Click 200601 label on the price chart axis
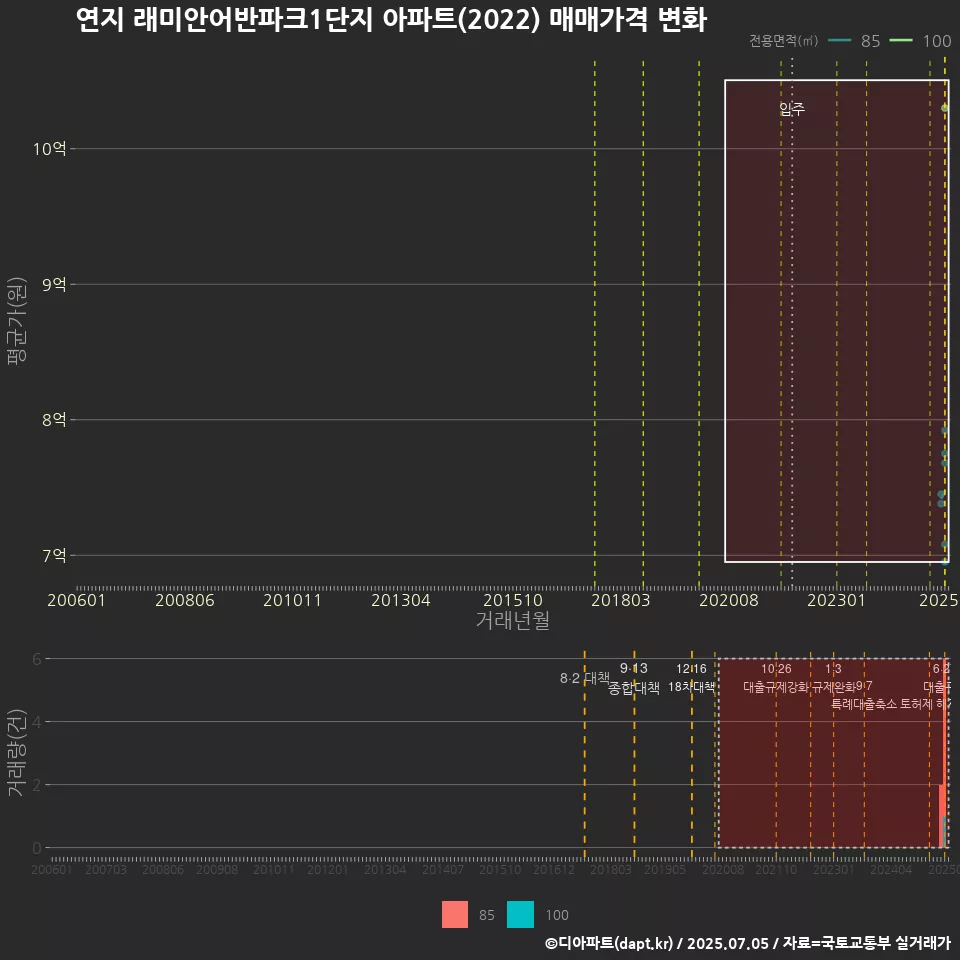Screen dimensions: 960x960 [76, 600]
